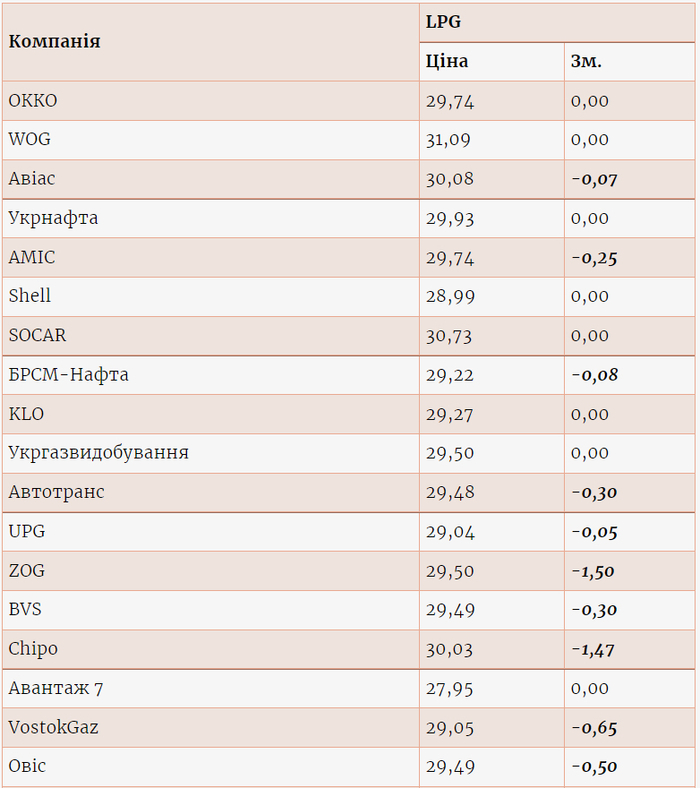Screen dimensions: 700x788
Task: Click the SOCAR price 30,73
Action: 448,335
